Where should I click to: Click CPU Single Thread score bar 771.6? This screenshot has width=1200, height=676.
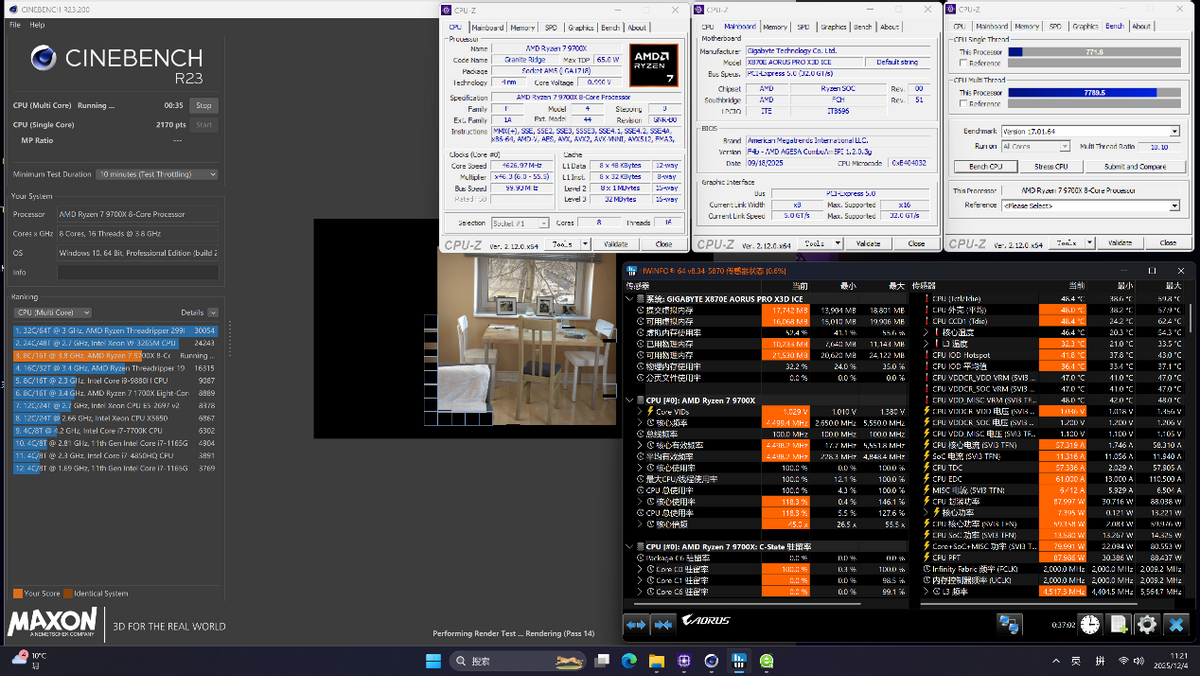[1094, 51]
